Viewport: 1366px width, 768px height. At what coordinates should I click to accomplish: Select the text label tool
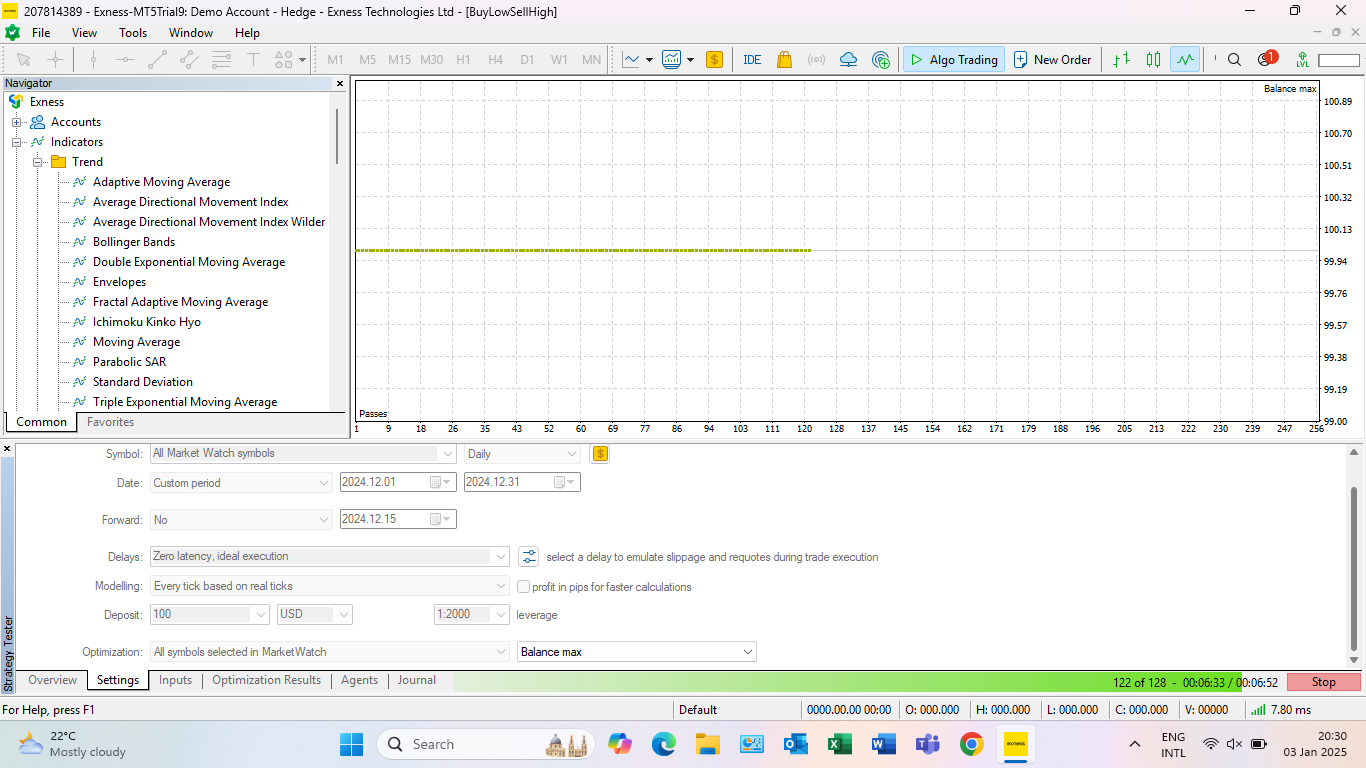pyautogui.click(x=253, y=60)
